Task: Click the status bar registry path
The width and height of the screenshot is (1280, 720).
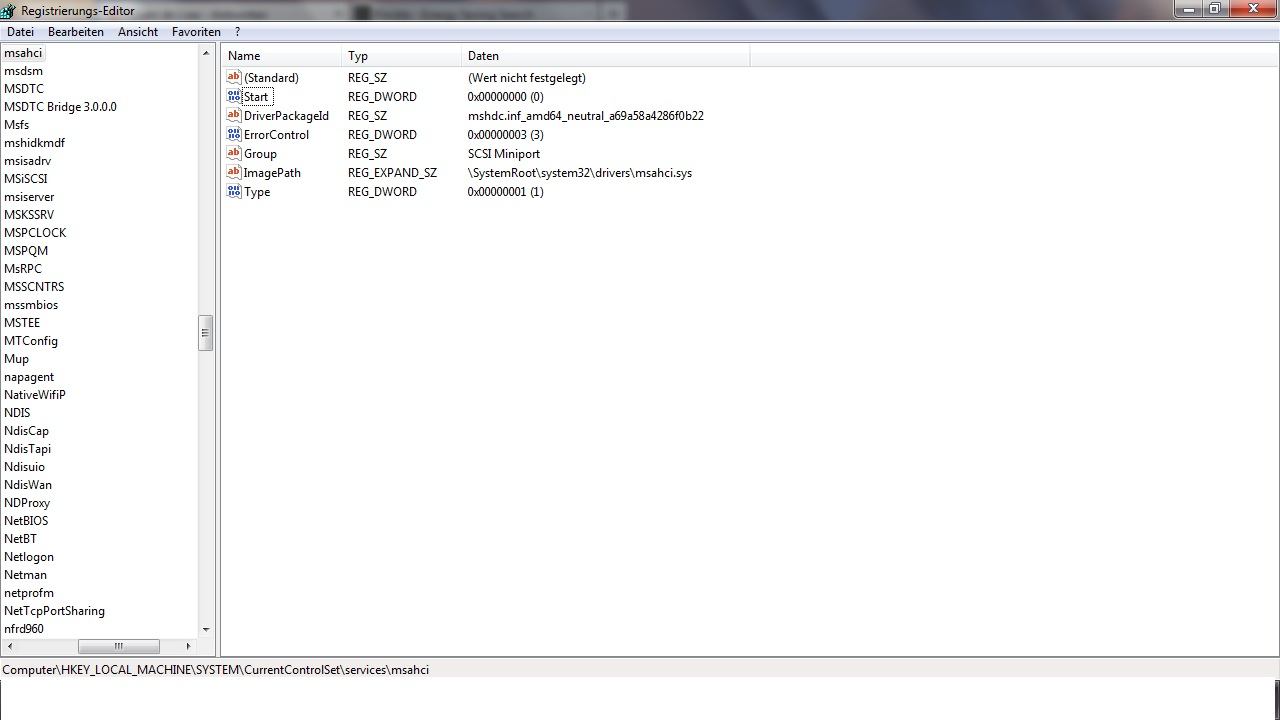Action: (x=216, y=669)
